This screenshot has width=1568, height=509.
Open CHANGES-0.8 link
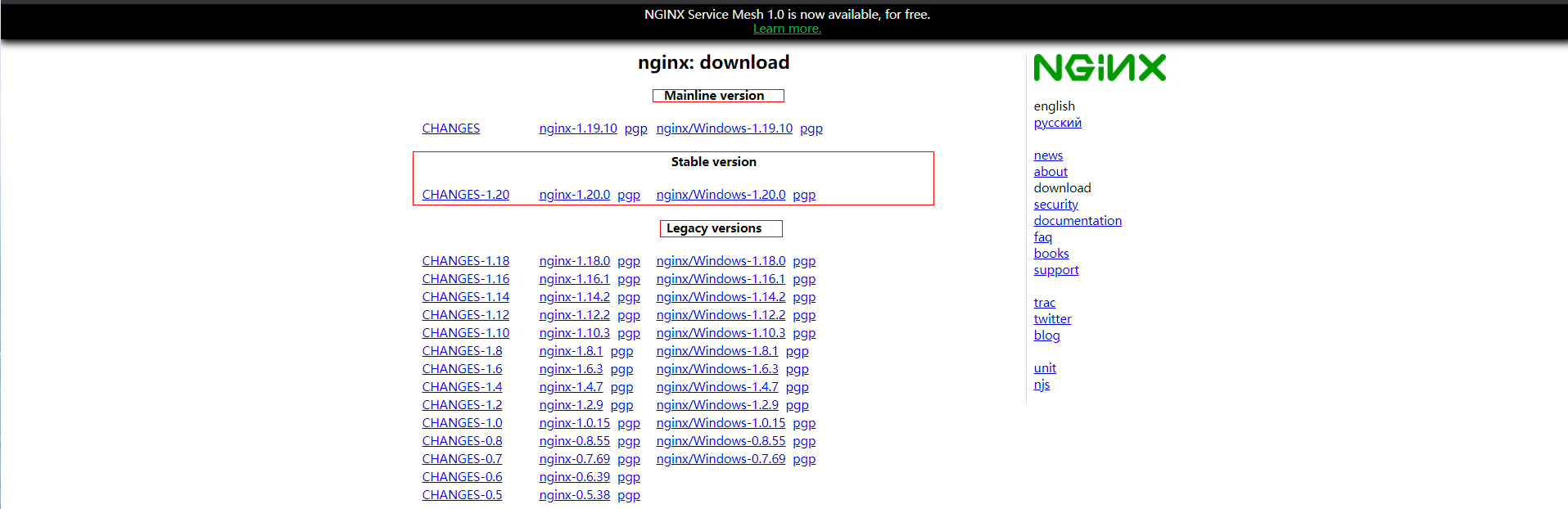[x=463, y=441]
